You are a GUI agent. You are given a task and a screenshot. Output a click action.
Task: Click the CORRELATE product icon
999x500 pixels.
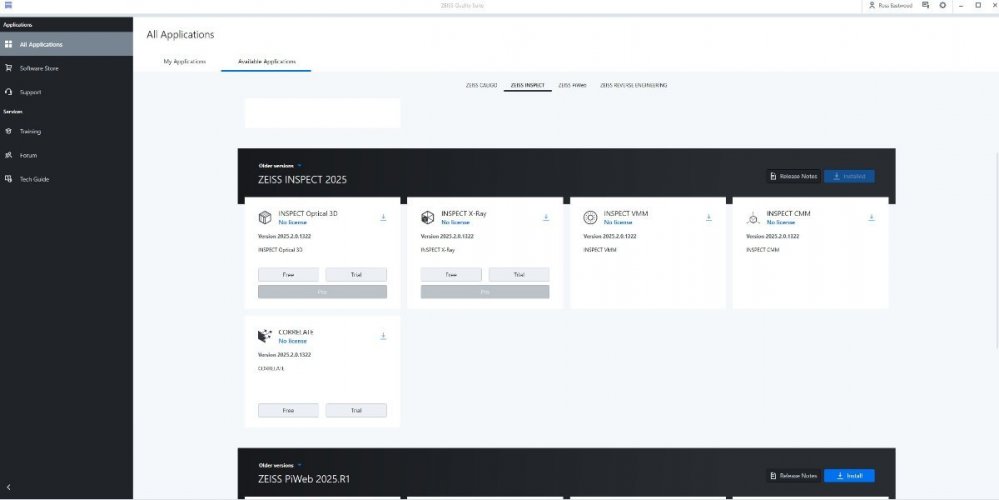click(x=264, y=336)
